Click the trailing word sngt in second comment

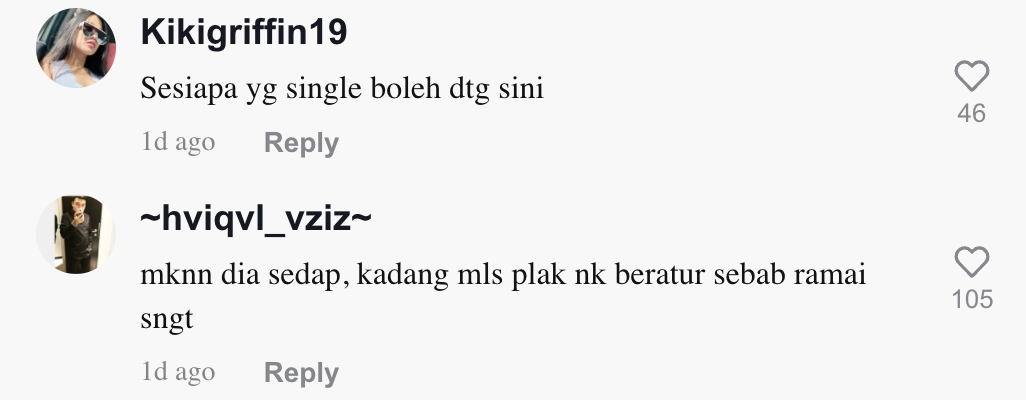tap(167, 319)
